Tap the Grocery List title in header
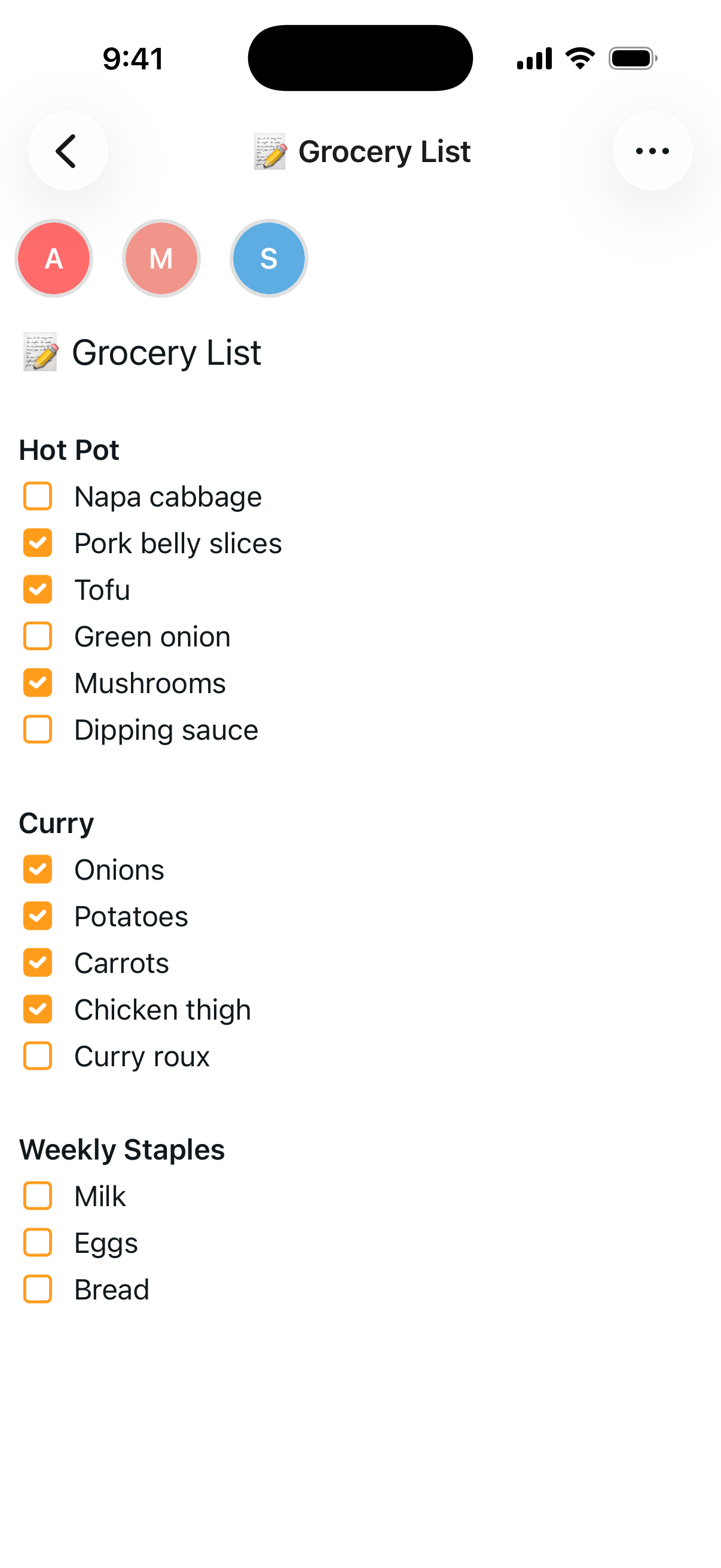Screen dimensions: 721x1568 [384, 151]
